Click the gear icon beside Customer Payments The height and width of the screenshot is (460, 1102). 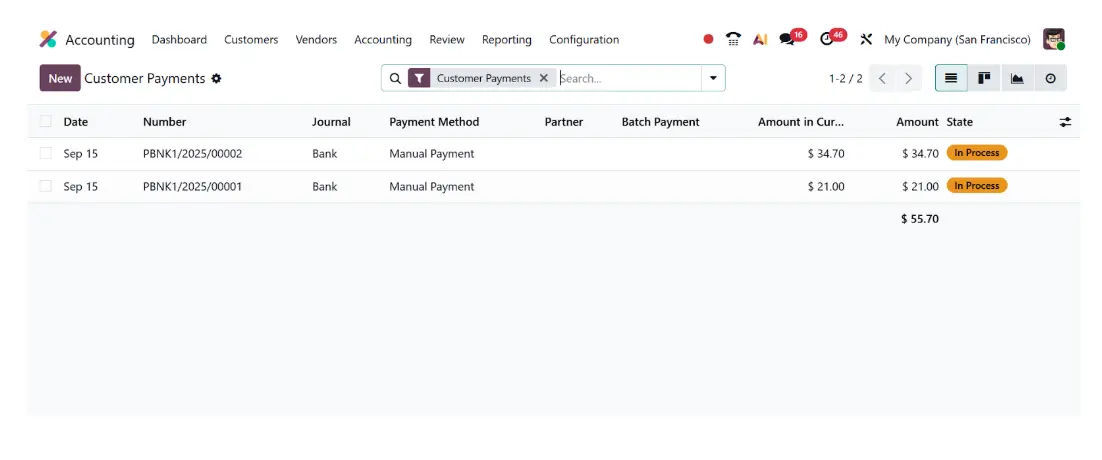click(216, 79)
